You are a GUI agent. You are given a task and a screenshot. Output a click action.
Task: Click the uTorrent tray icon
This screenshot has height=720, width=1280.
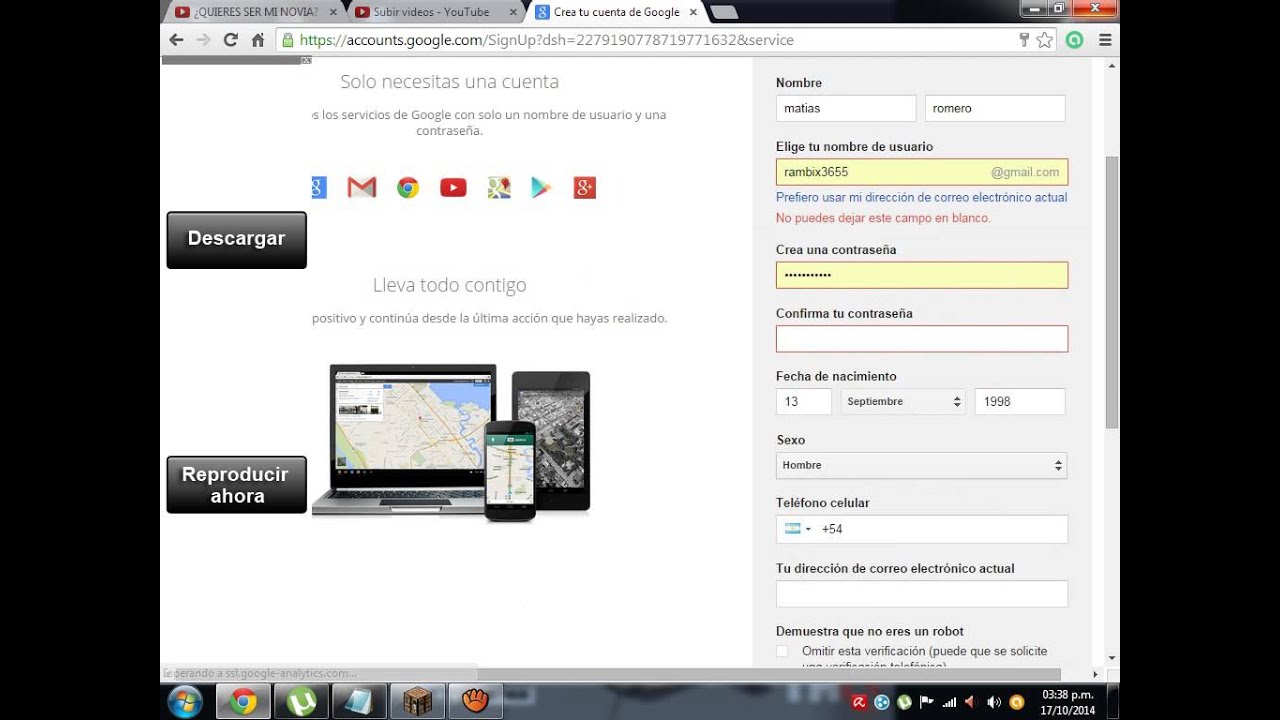(903, 702)
